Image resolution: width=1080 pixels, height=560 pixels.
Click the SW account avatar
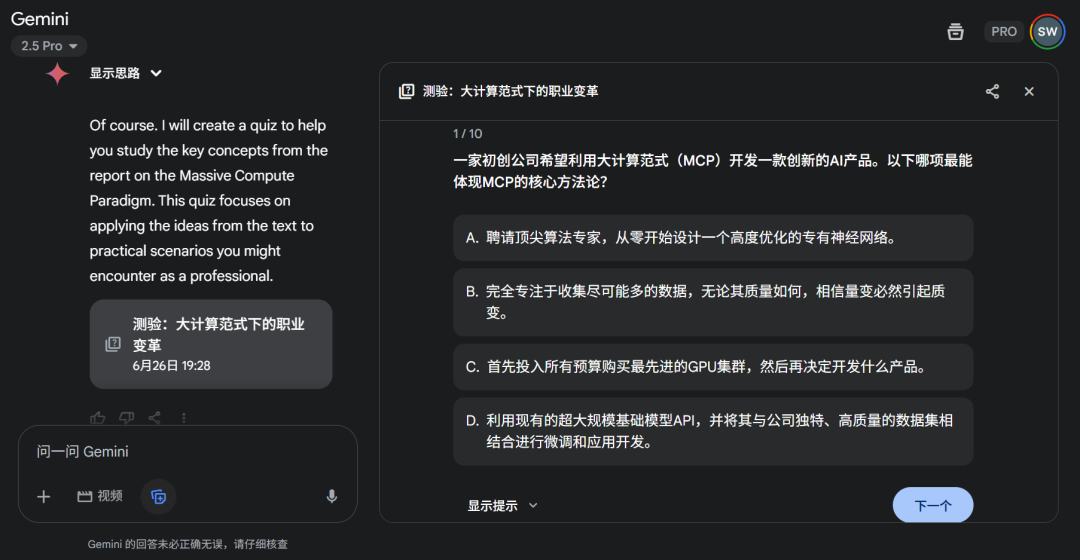click(1047, 32)
